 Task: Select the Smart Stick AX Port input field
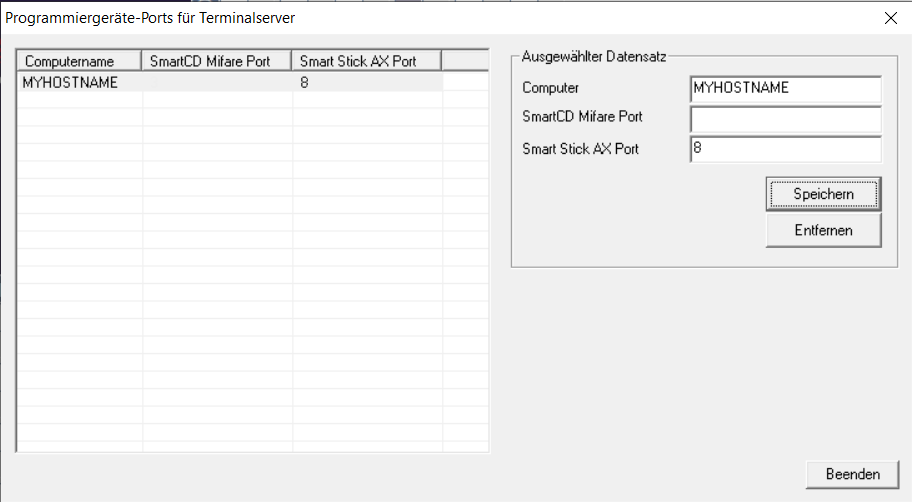point(785,149)
